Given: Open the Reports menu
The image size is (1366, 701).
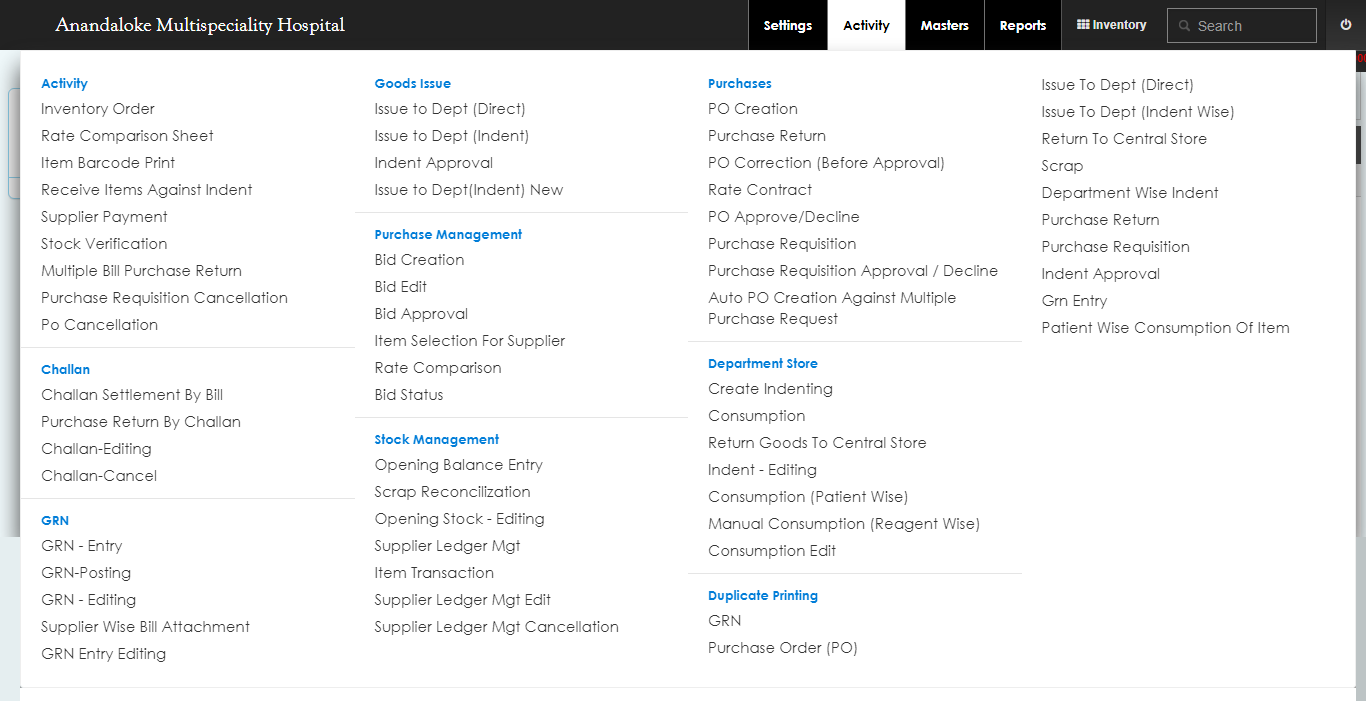Looking at the screenshot, I should tap(1022, 25).
